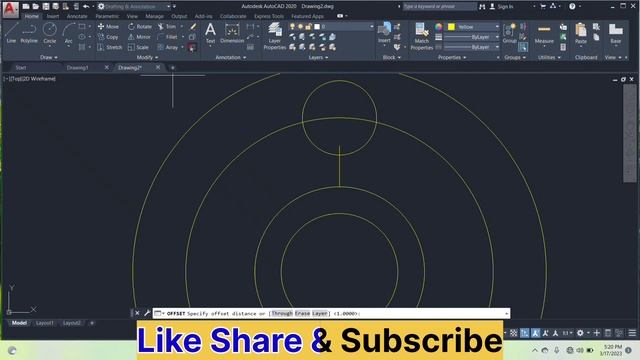Image resolution: width=640 pixels, height=360 pixels.
Task: Click the Group tool
Action: pyautogui.click(x=510, y=33)
